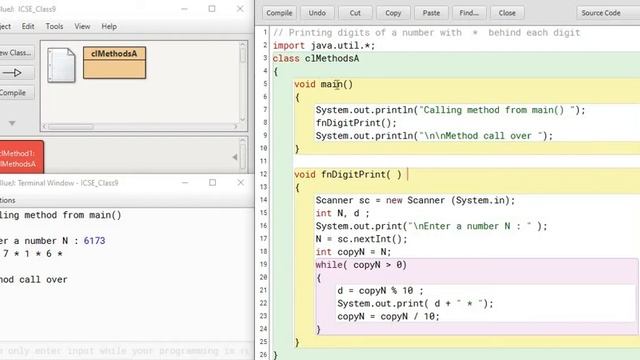Click 'void main()' on line 5
Viewport: 640px width, 360px height.
[324, 84]
